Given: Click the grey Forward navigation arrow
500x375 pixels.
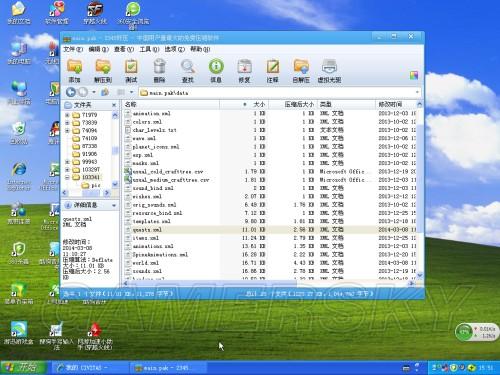Looking at the screenshot, I should pos(83,92).
